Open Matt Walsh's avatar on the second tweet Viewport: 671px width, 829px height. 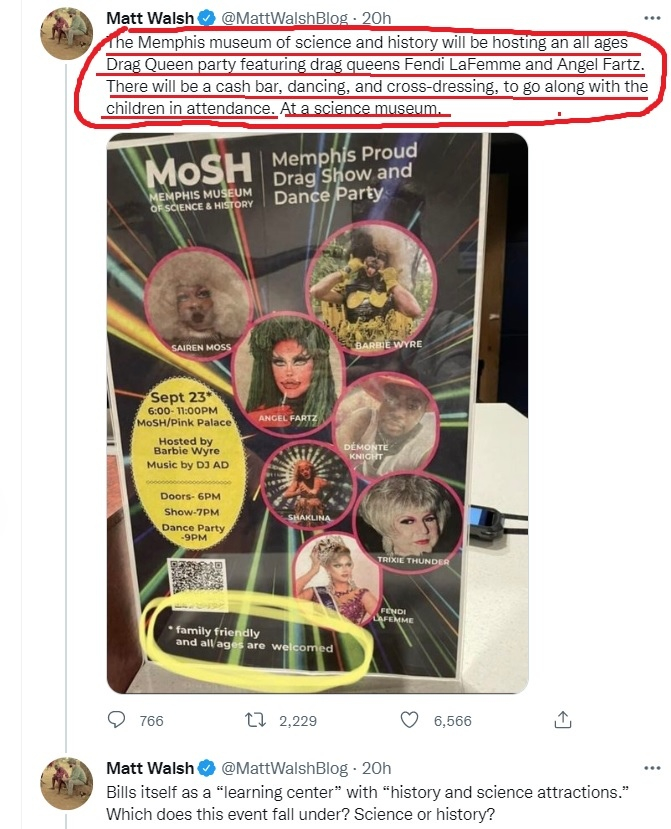pos(67,785)
